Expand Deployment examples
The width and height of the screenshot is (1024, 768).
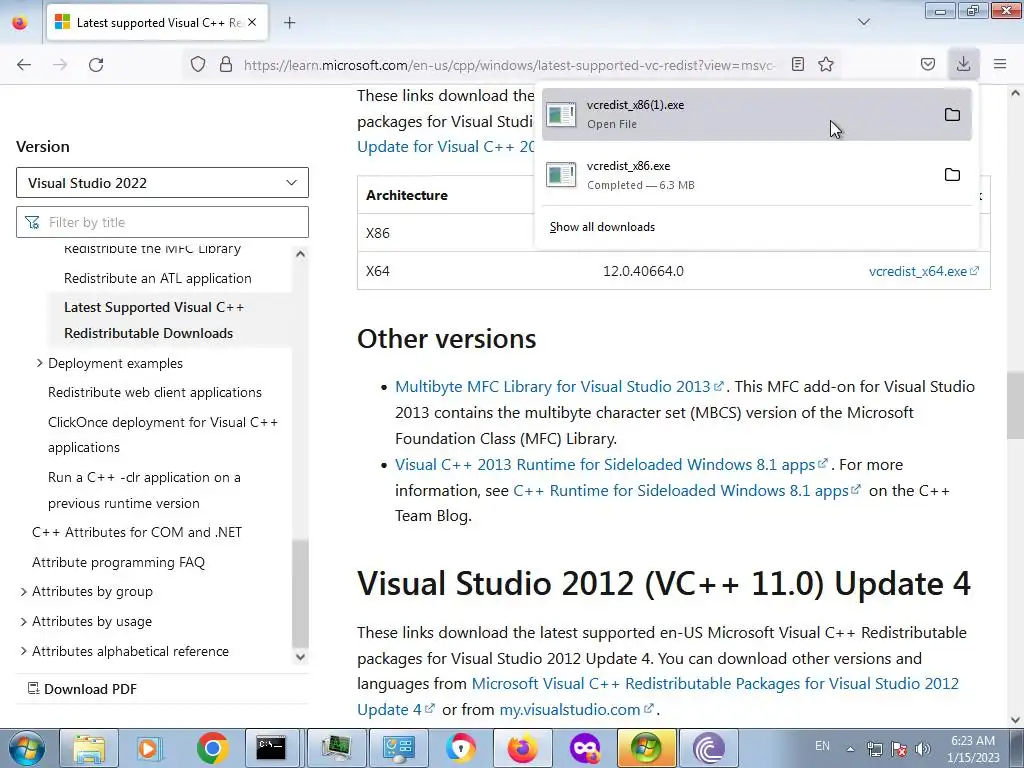tap(40, 363)
